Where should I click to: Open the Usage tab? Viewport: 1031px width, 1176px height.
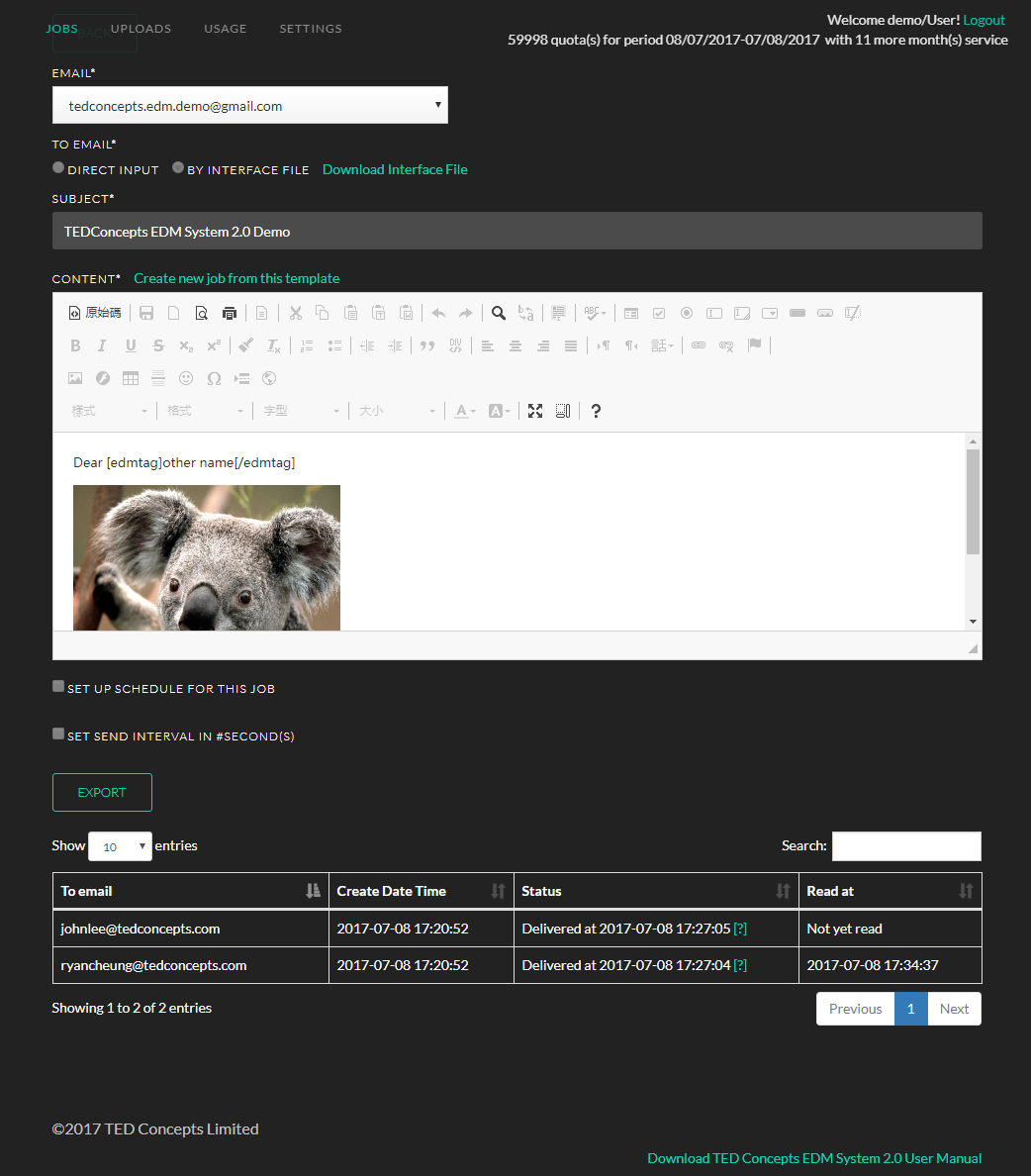(225, 29)
